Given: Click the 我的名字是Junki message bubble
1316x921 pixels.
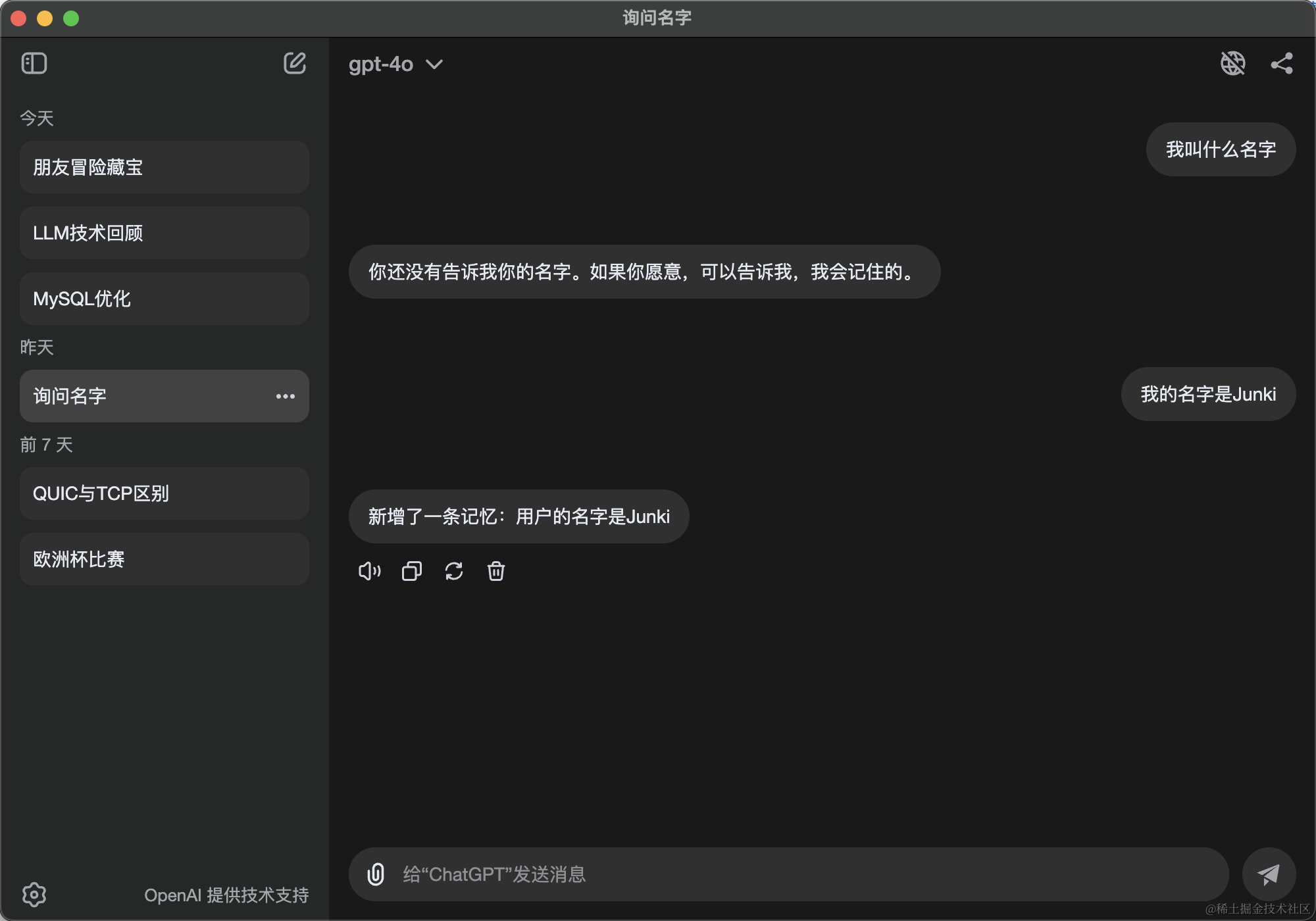Looking at the screenshot, I should (1208, 394).
